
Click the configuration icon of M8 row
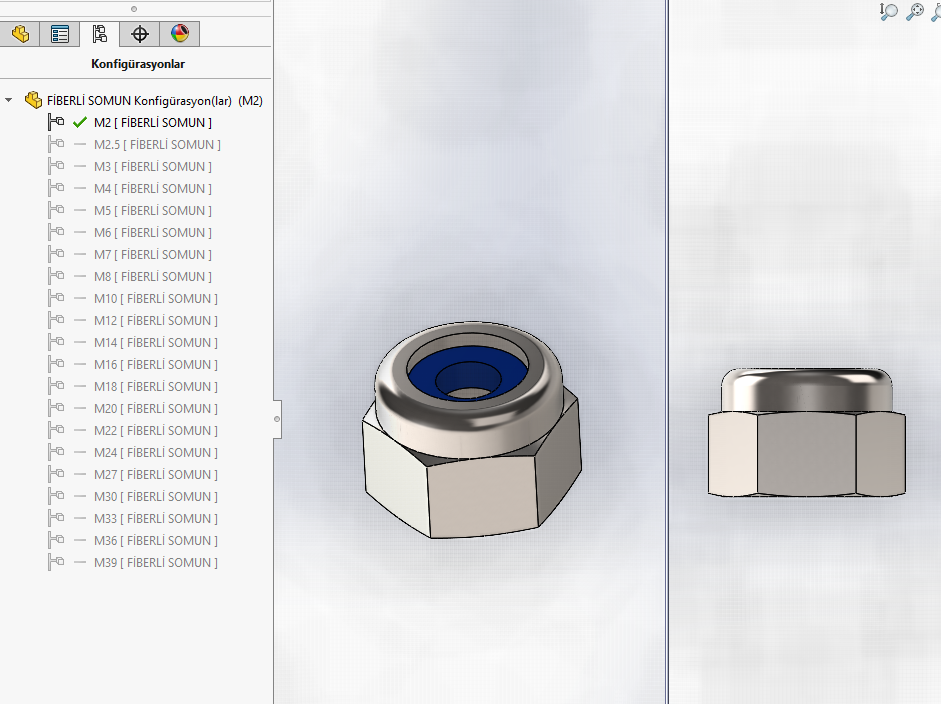point(56,276)
